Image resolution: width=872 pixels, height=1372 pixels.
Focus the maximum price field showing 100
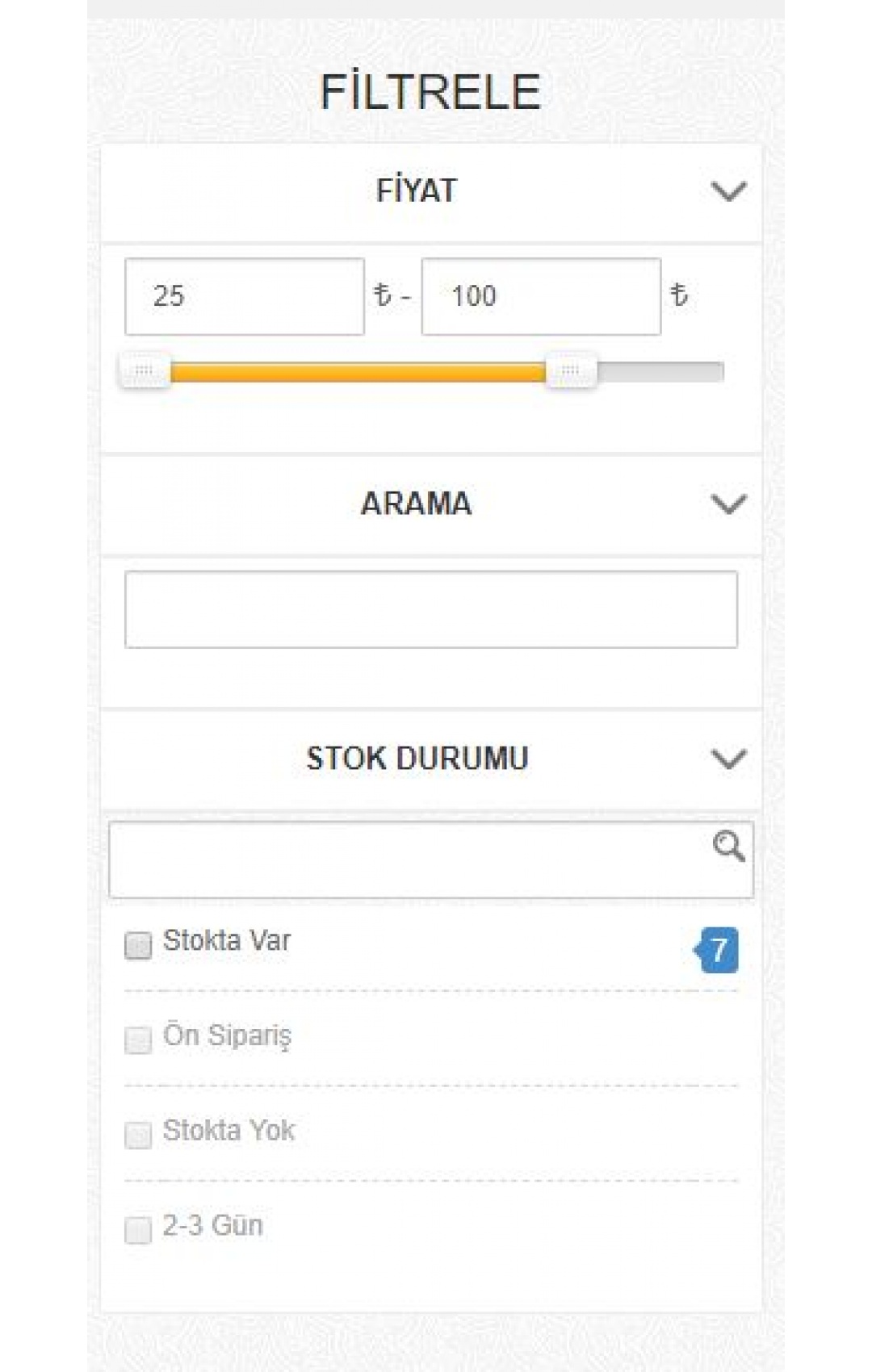[540, 296]
